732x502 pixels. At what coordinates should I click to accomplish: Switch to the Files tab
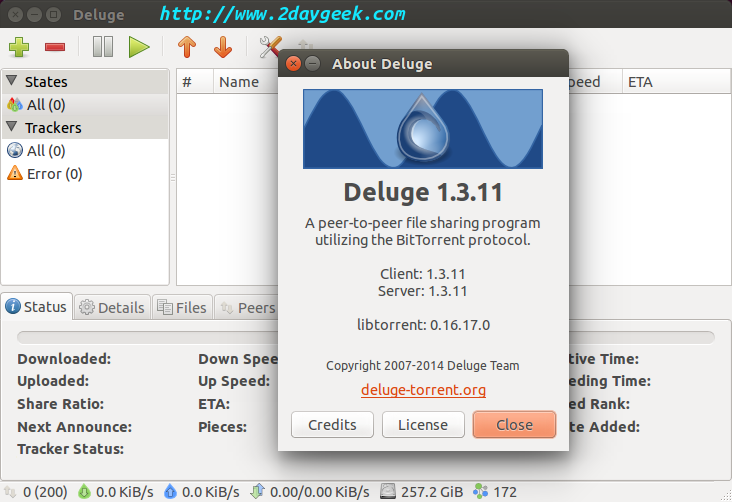tap(182, 307)
